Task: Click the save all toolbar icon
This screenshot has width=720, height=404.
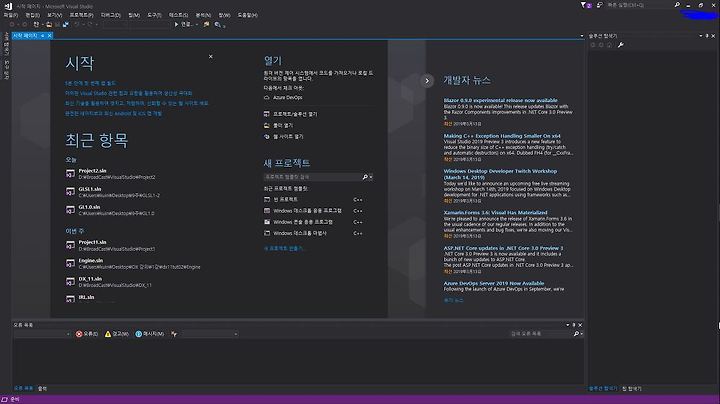Action: pyautogui.click(x=66, y=24)
